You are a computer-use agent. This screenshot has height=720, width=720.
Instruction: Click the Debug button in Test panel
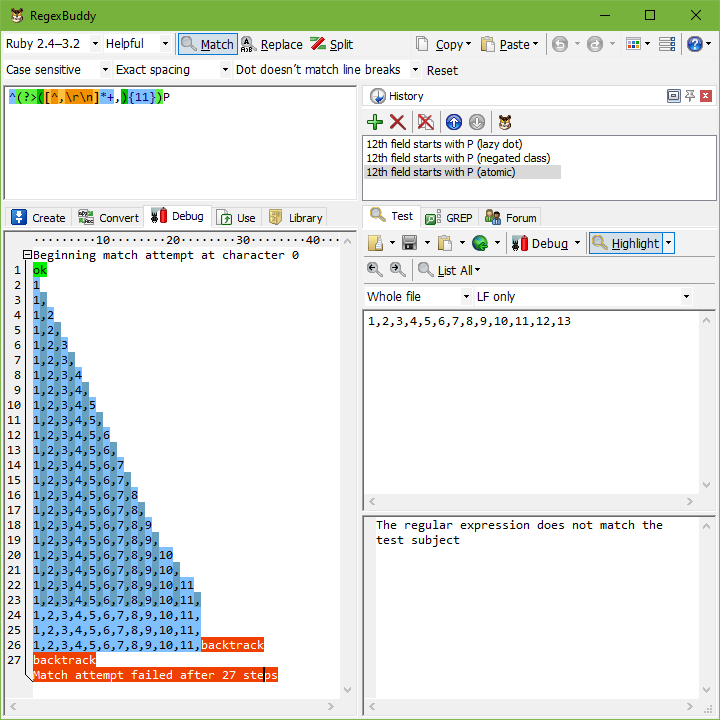540,243
